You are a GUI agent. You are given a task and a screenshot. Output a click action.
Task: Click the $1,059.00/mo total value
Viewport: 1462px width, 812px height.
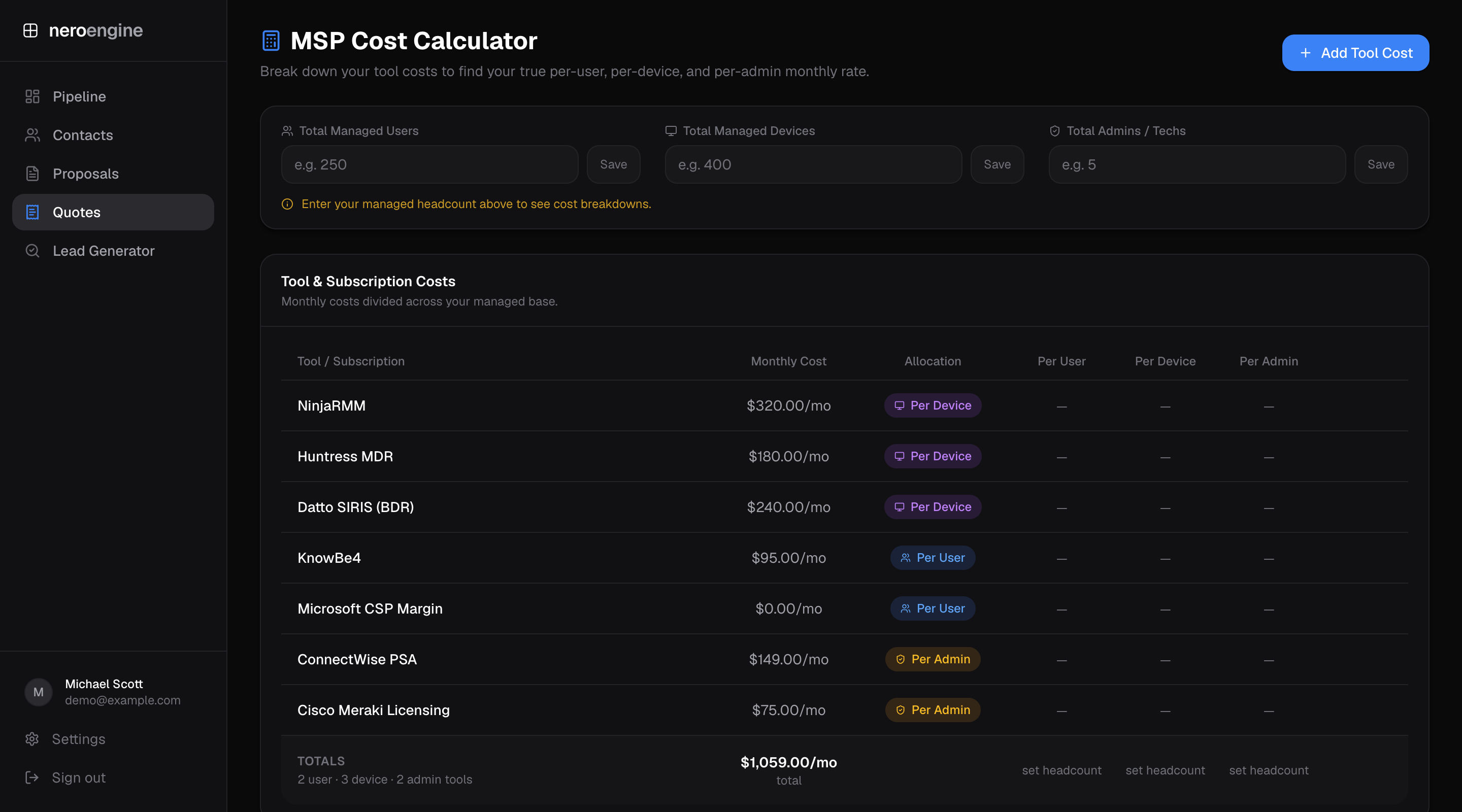pos(788,762)
